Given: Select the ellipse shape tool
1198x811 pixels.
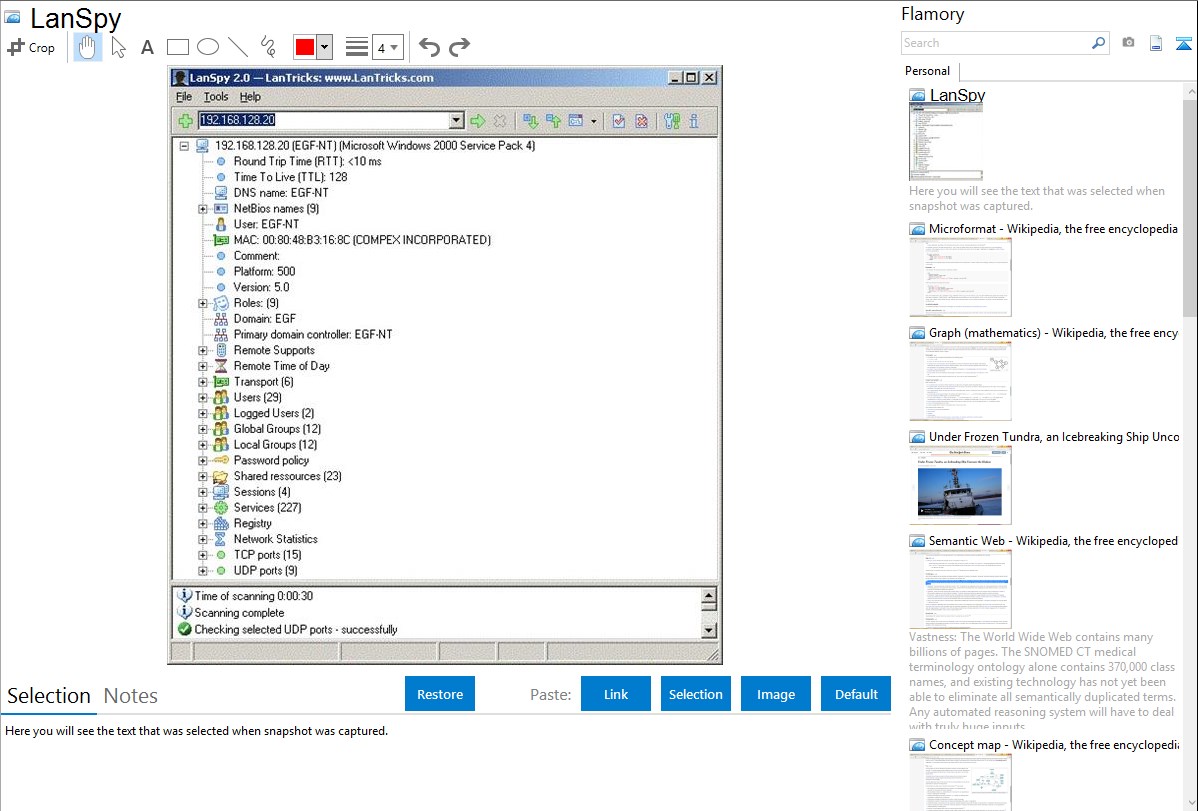Looking at the screenshot, I should [x=208, y=47].
